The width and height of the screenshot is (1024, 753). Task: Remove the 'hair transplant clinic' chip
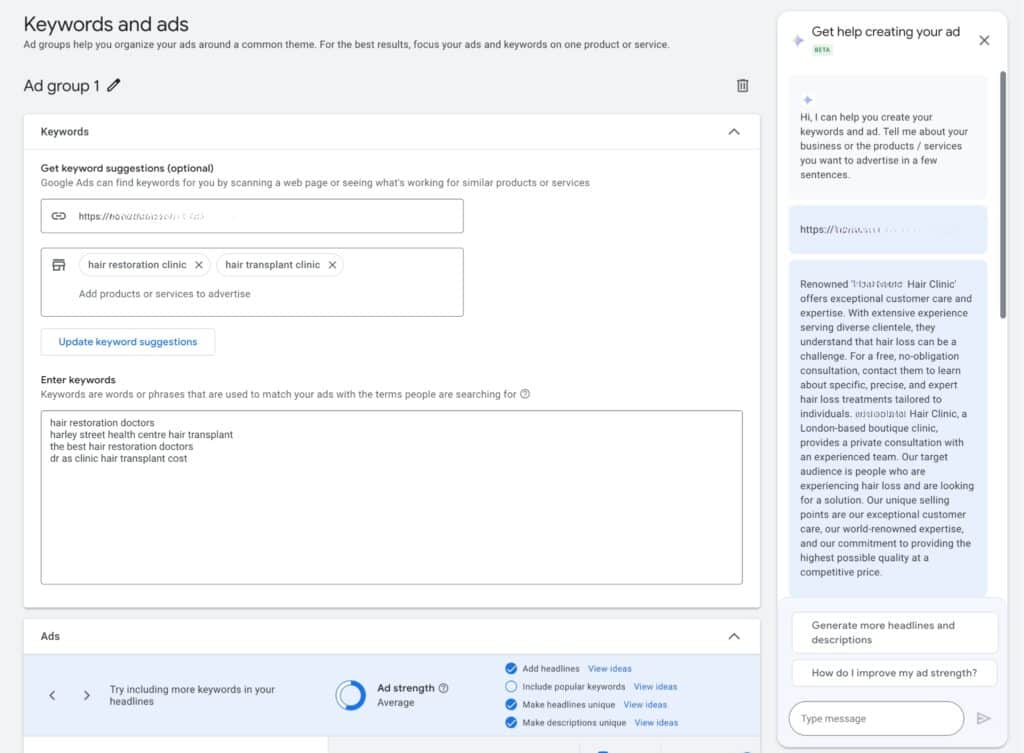(x=332, y=265)
